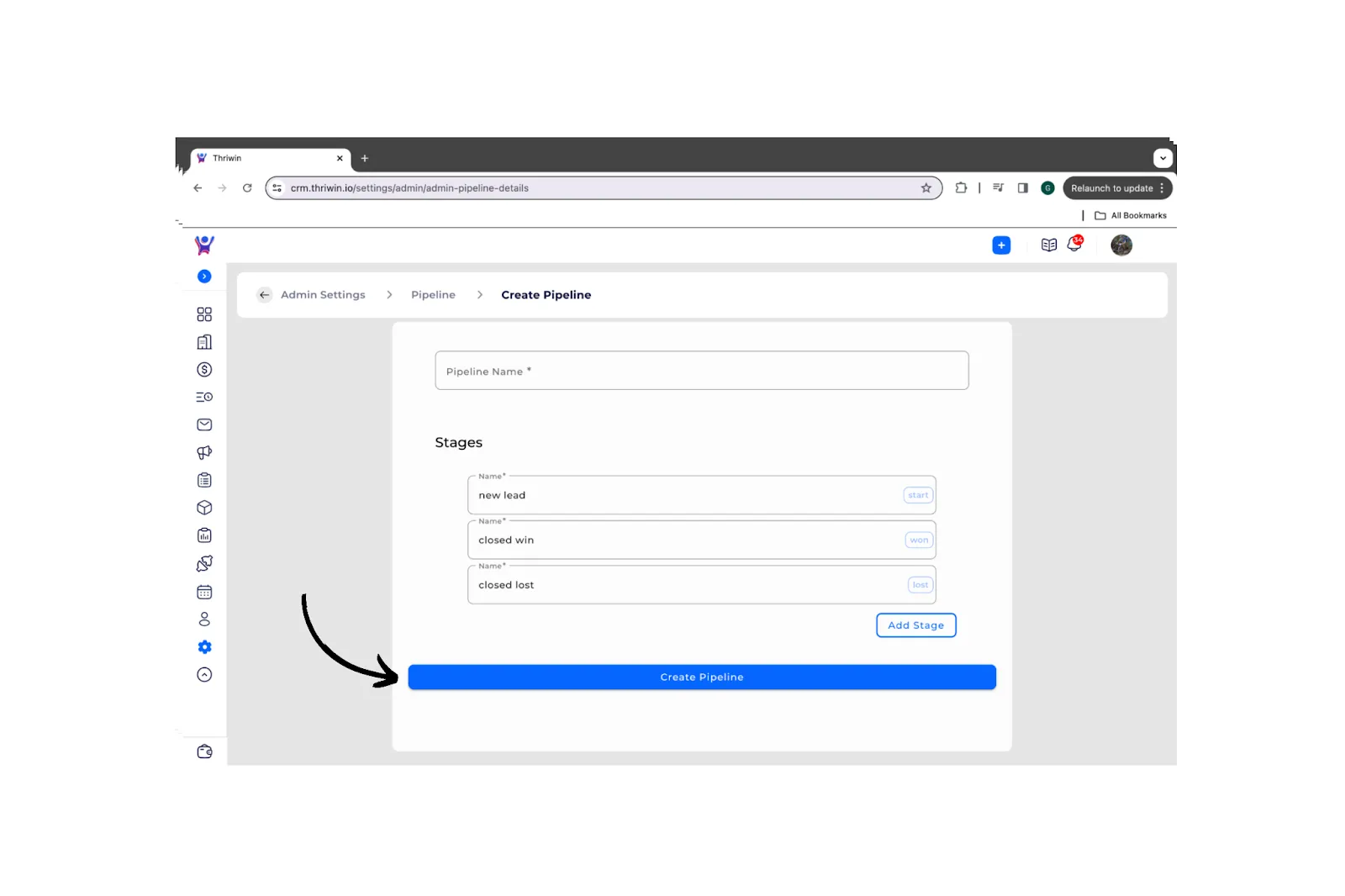Open the calendar icon in sidebar
This screenshot has width=1345, height=896.
pyautogui.click(x=204, y=592)
